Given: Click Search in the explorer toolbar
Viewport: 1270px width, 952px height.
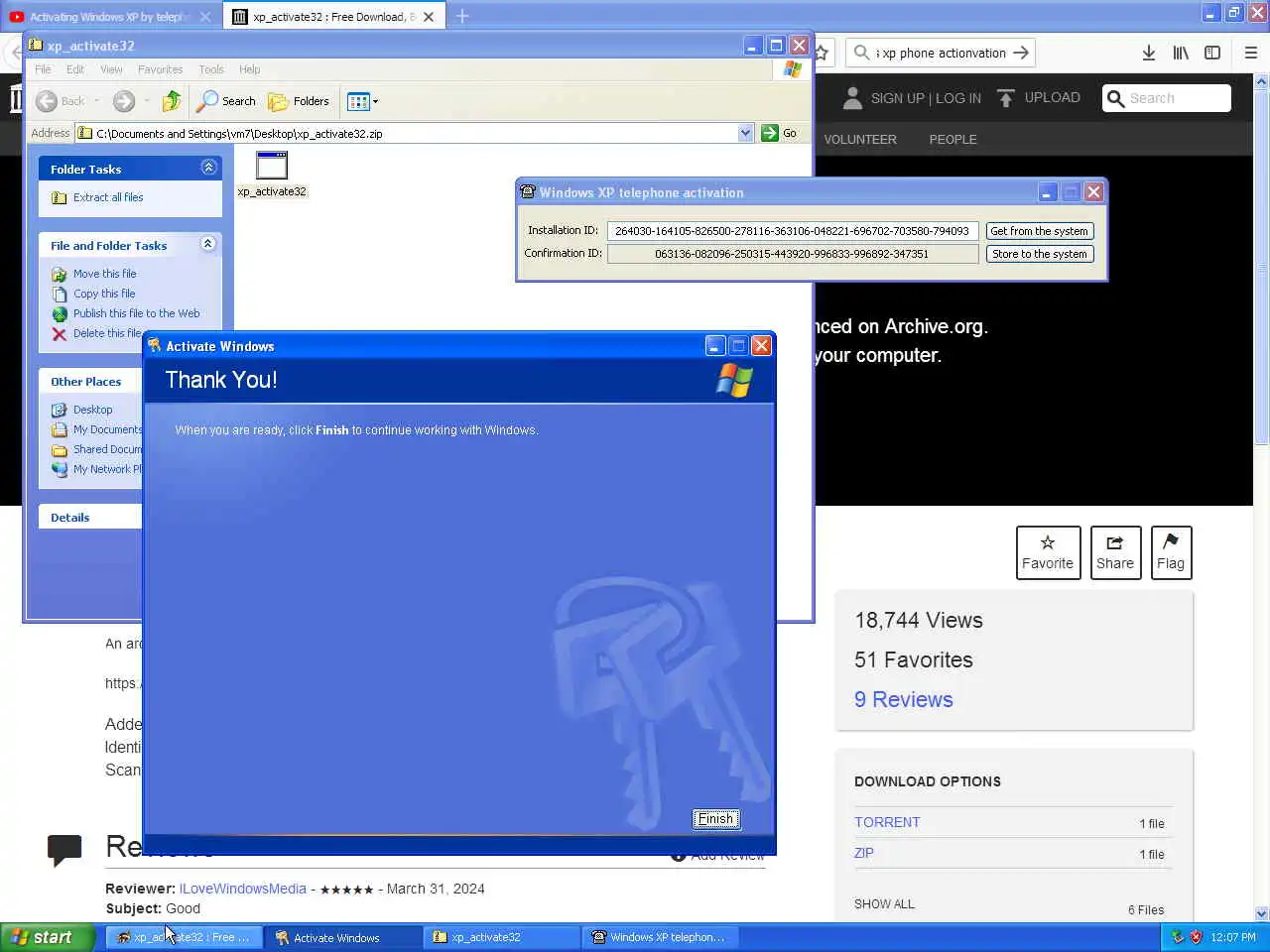Looking at the screenshot, I should pos(226,101).
